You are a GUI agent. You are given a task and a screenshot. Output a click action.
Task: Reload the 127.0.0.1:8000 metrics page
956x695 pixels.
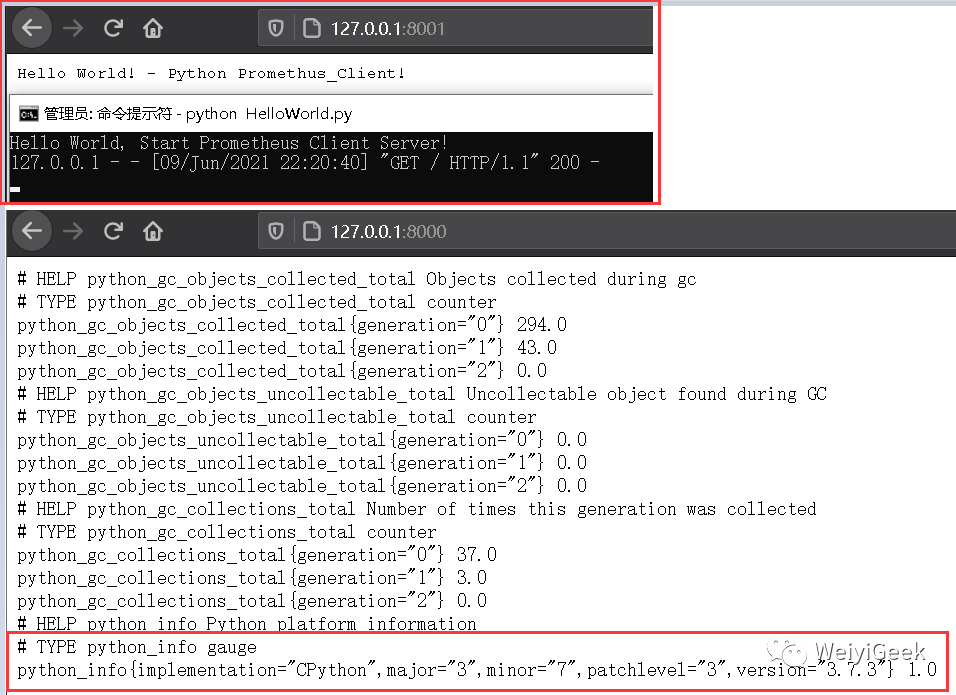(113, 231)
